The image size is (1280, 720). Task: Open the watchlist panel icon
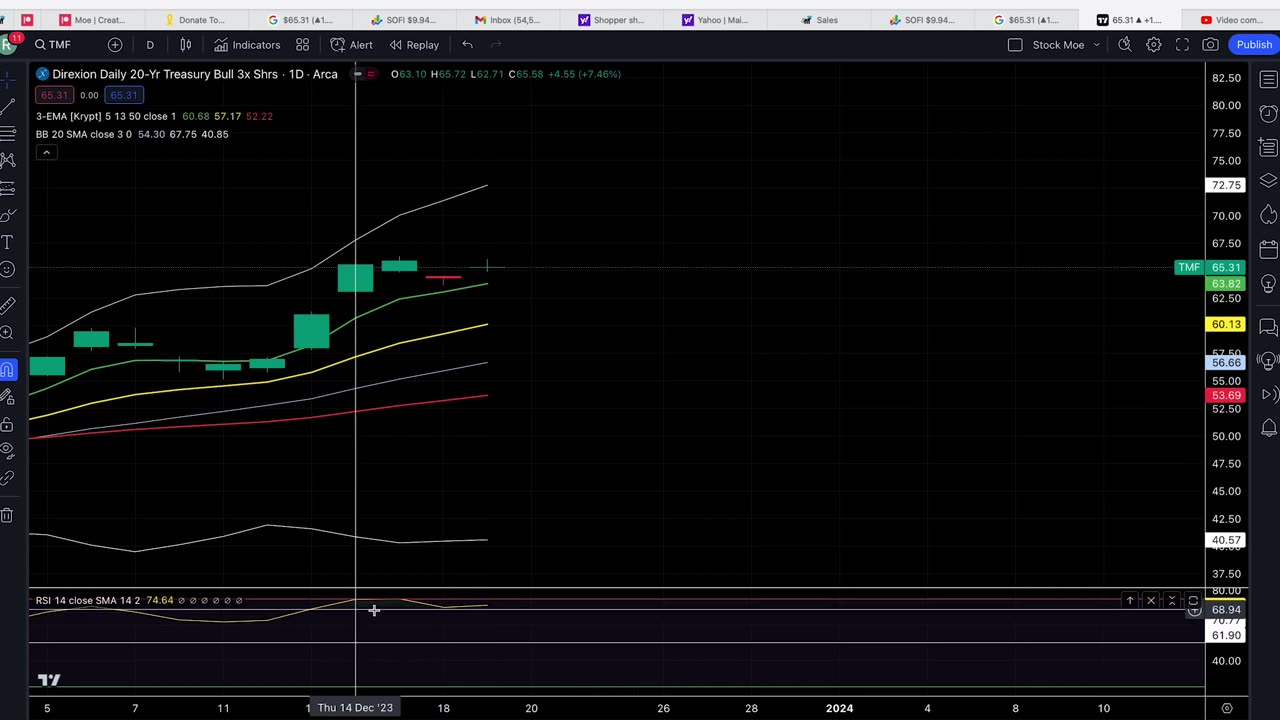pos(1268,80)
